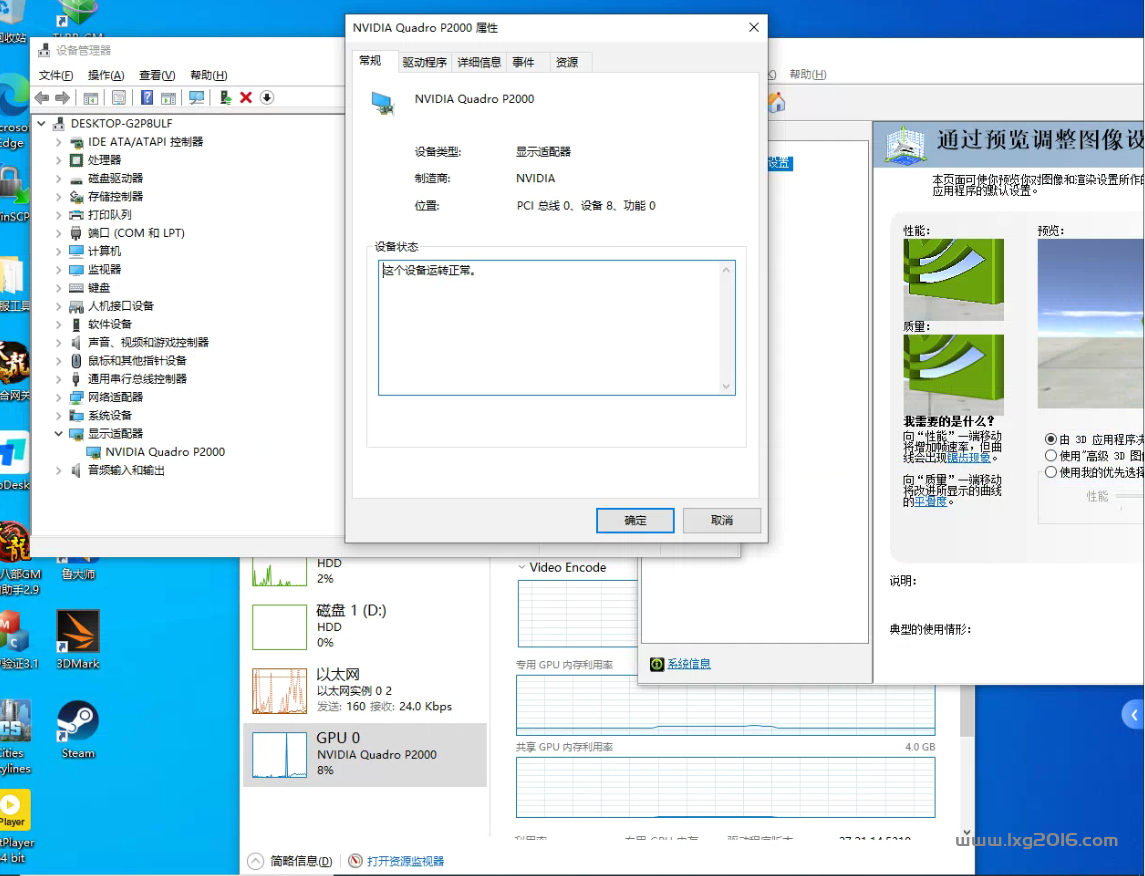This screenshot has height=876, width=1145.
Task: Collapse the 显示适配器 tree node
Action: point(58,434)
